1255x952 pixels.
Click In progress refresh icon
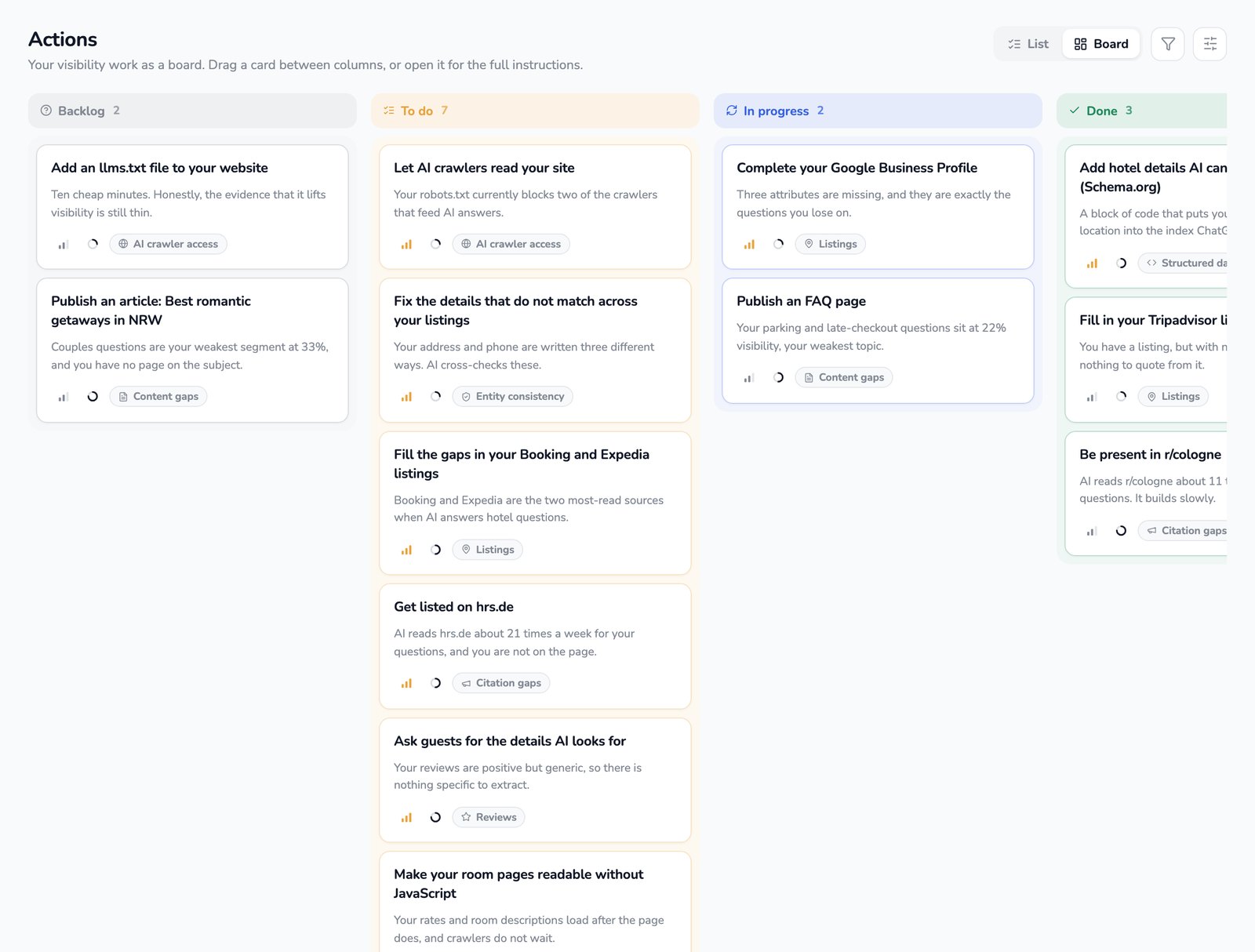pos(732,111)
